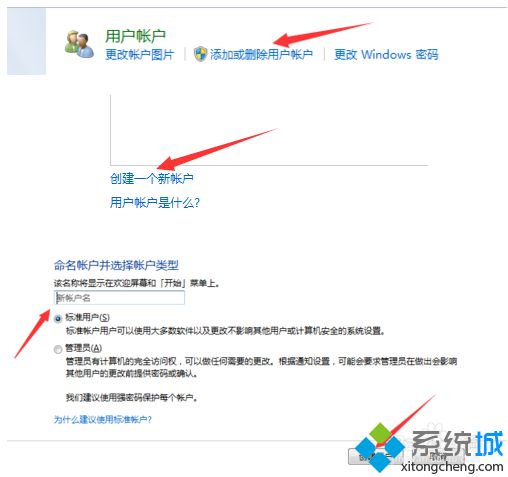Open 更改帐户图片 link

coord(140,54)
